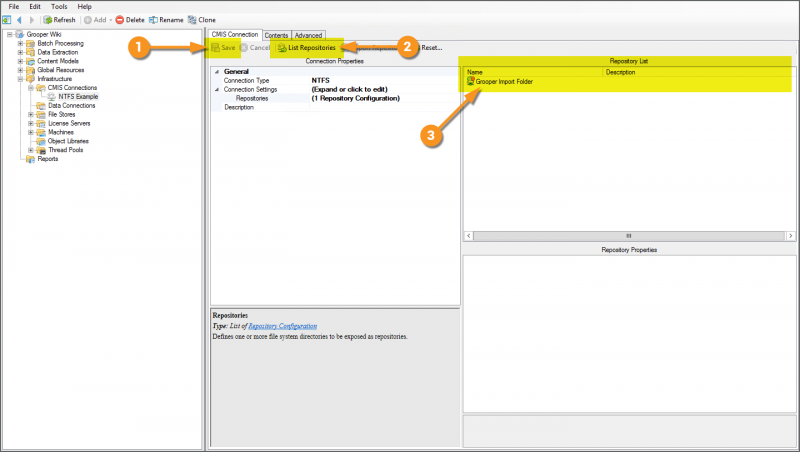Click the Clone toolbar button
This screenshot has height=452, width=800.
tap(202, 20)
